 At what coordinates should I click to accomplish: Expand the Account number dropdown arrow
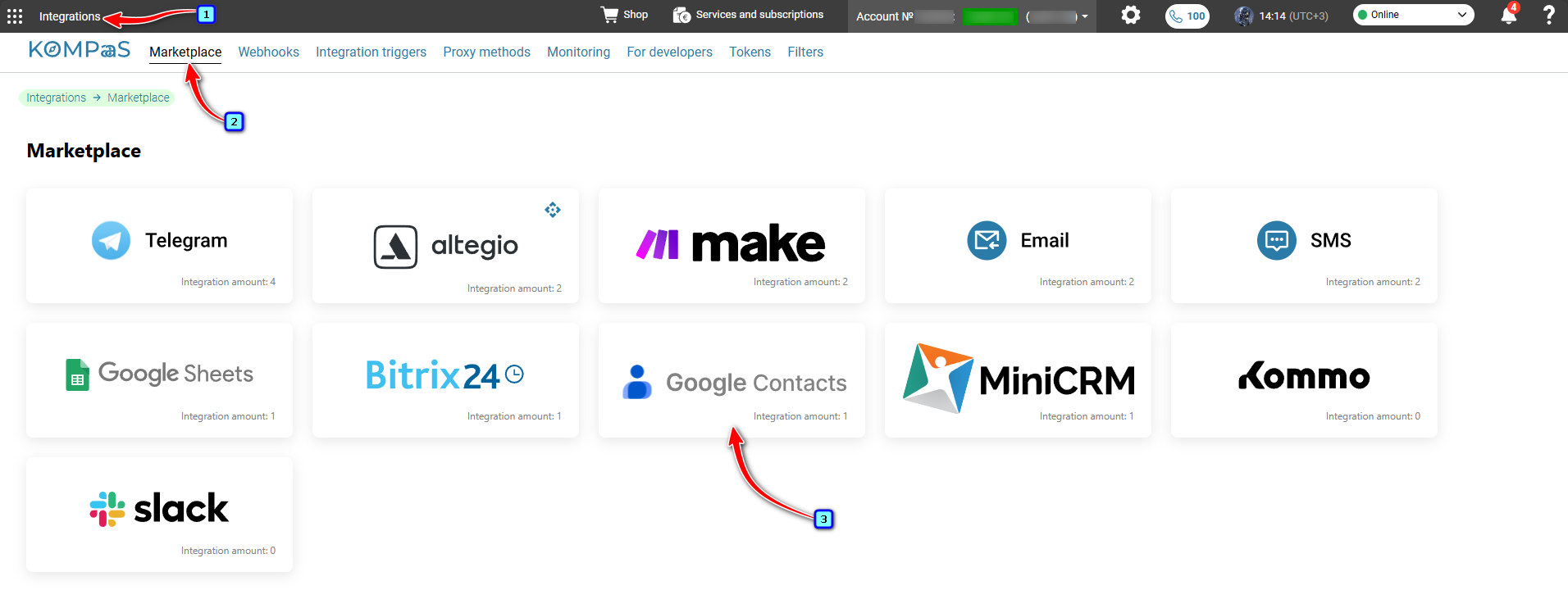pos(1085,16)
